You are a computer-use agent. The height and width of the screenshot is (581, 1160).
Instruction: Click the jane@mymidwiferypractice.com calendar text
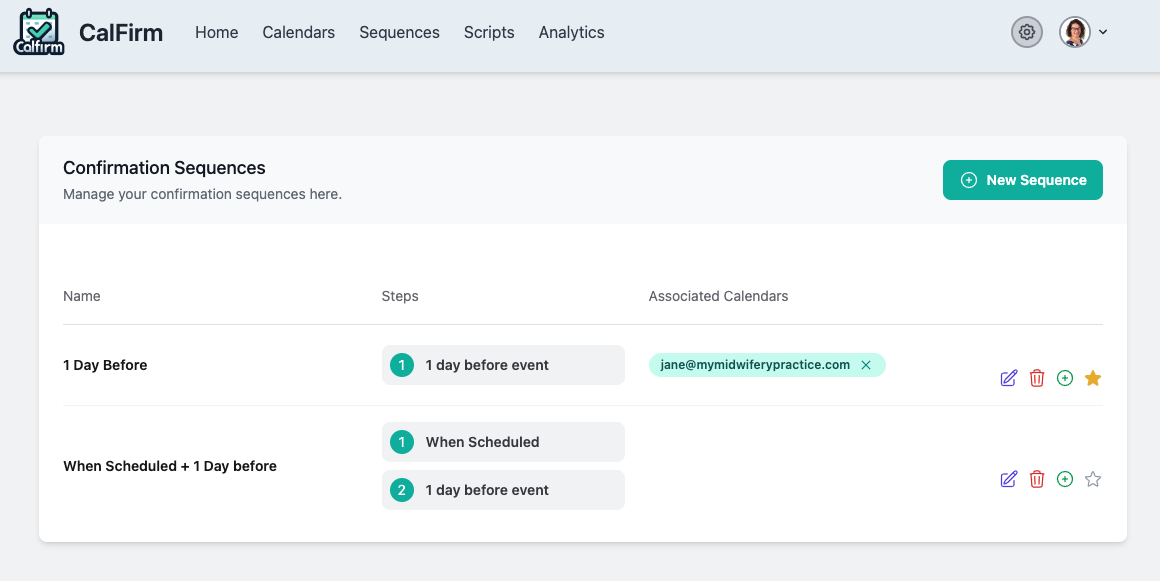pyautogui.click(x=755, y=365)
